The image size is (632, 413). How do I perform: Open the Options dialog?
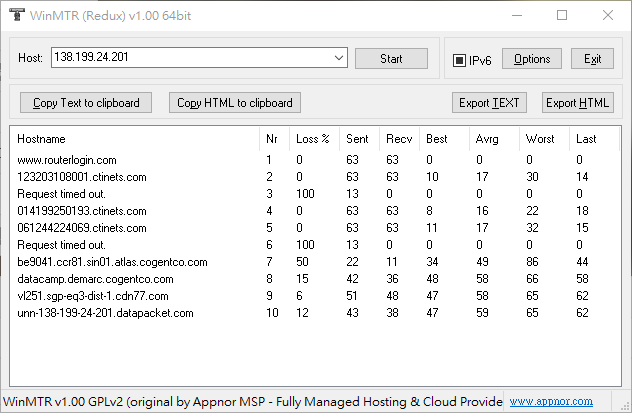(x=531, y=60)
